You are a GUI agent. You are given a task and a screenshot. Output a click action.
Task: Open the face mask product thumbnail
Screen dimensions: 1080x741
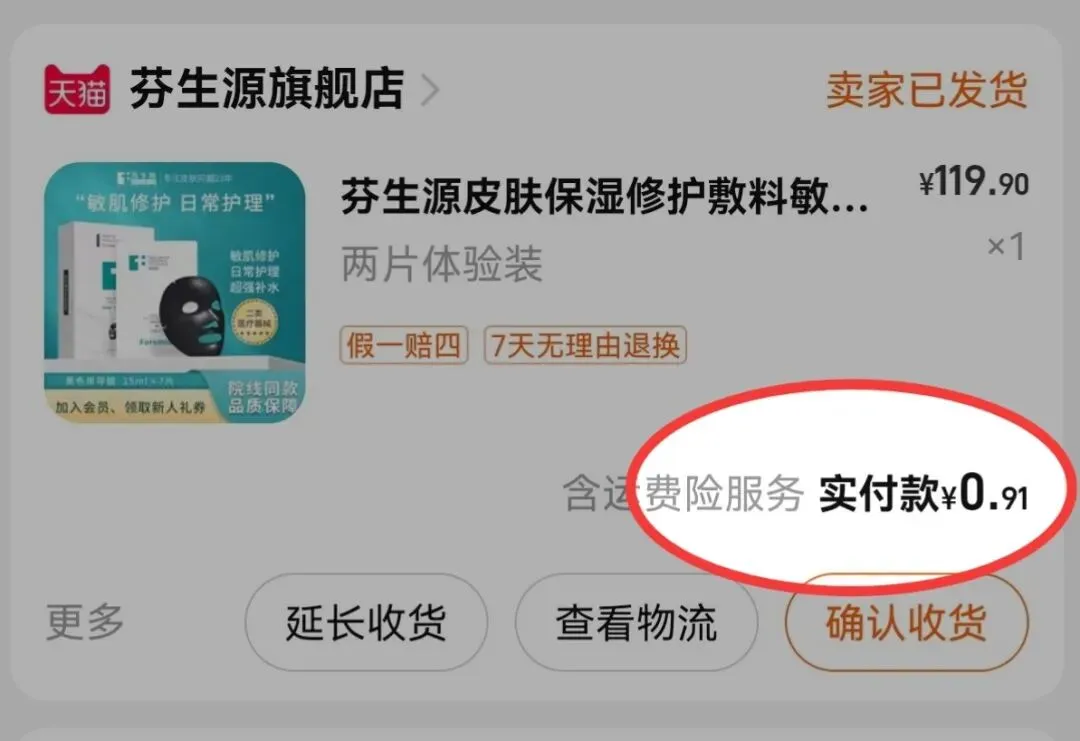tap(174, 292)
